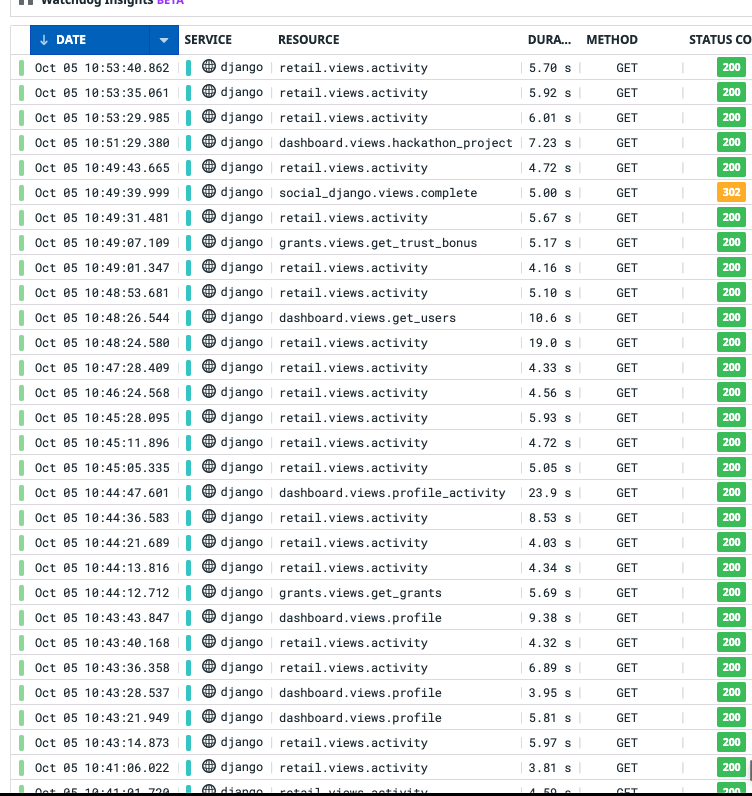Click the 6.89 s duration value
The width and height of the screenshot is (752, 796).
point(549,668)
